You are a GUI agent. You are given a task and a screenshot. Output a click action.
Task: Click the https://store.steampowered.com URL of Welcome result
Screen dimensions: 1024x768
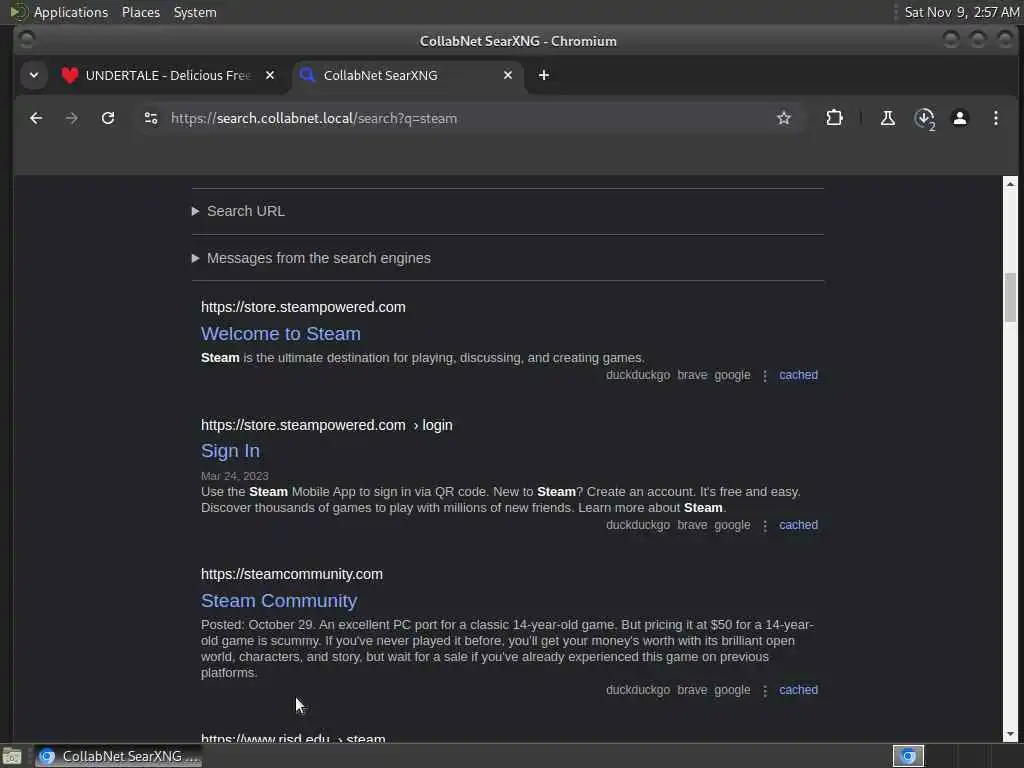click(x=303, y=307)
